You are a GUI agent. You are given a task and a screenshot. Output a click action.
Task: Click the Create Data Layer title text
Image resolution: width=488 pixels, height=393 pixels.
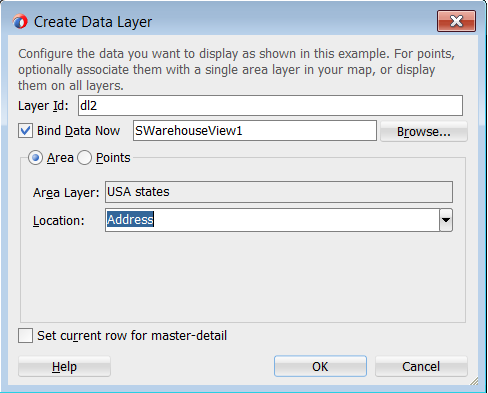pos(93,22)
